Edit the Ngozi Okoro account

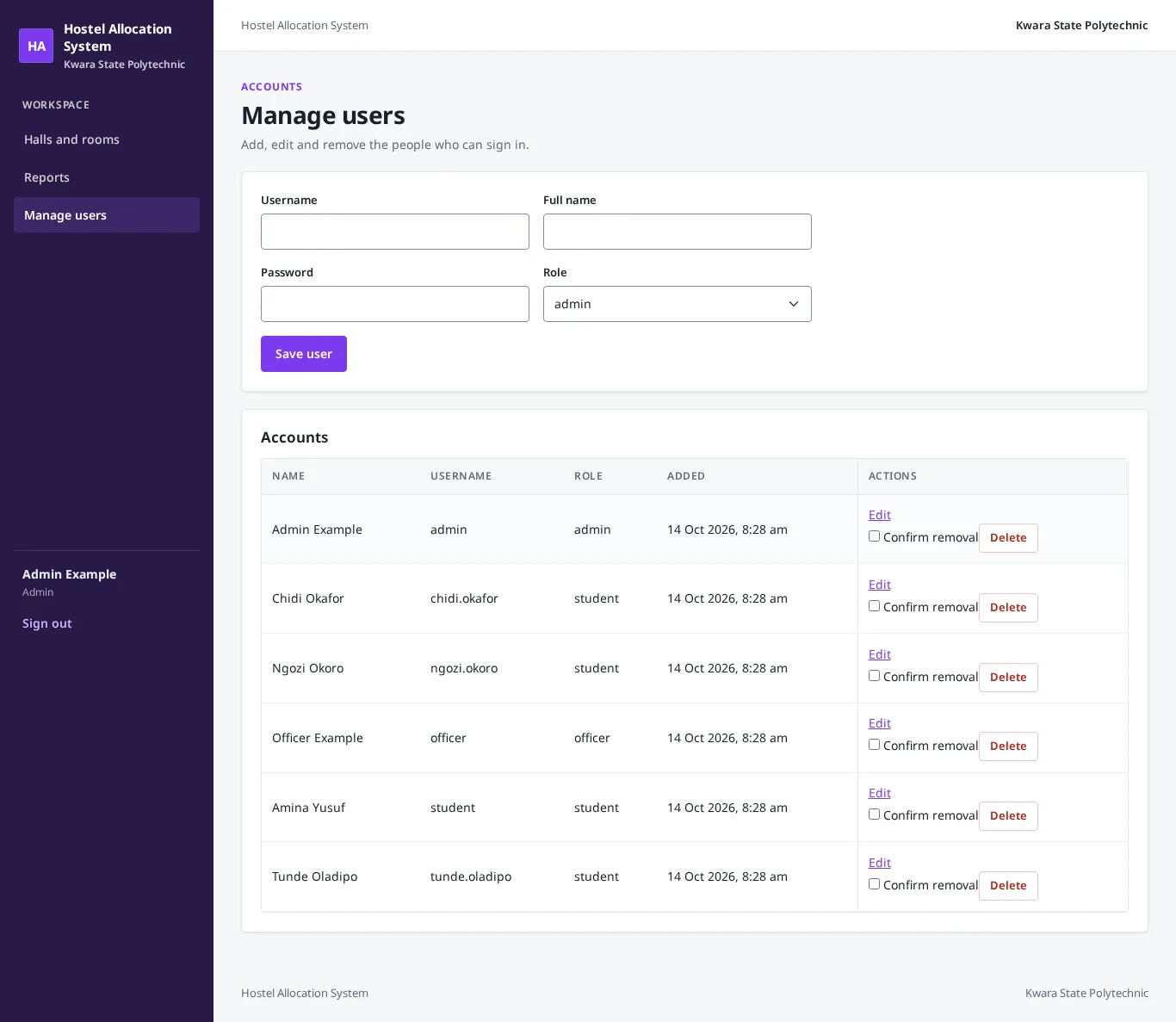(x=880, y=654)
